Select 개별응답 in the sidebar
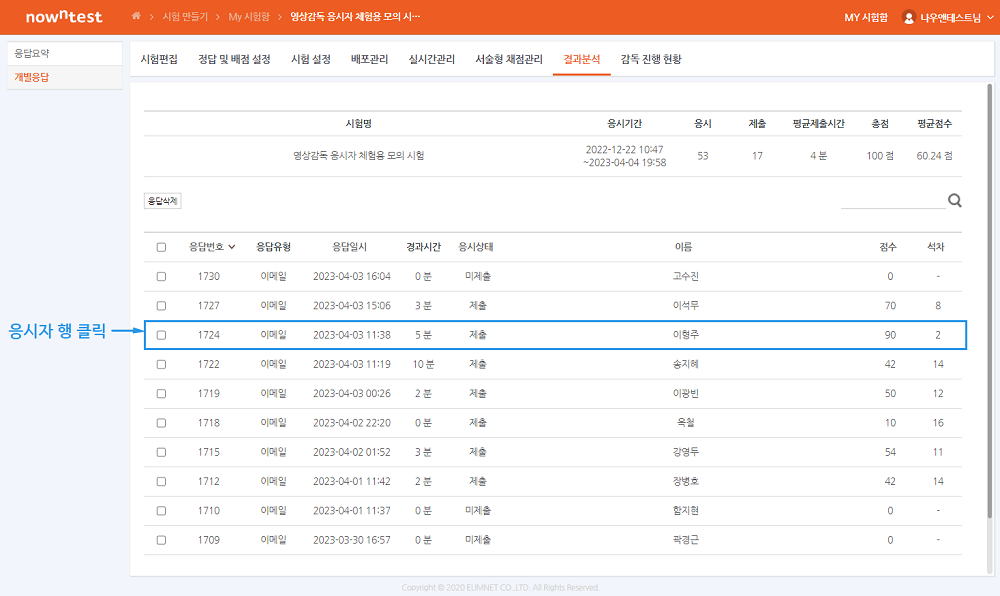Screen dimensions: 1000x596 point(64,77)
